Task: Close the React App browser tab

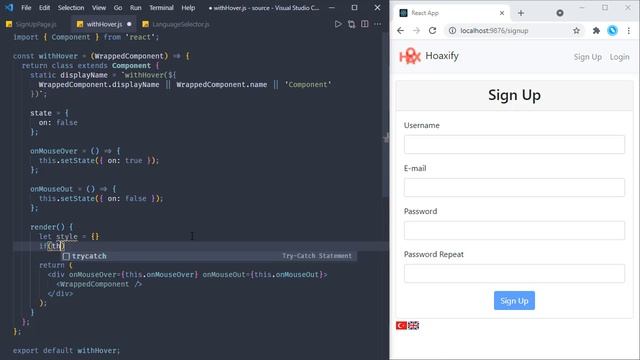Action: pos(502,13)
